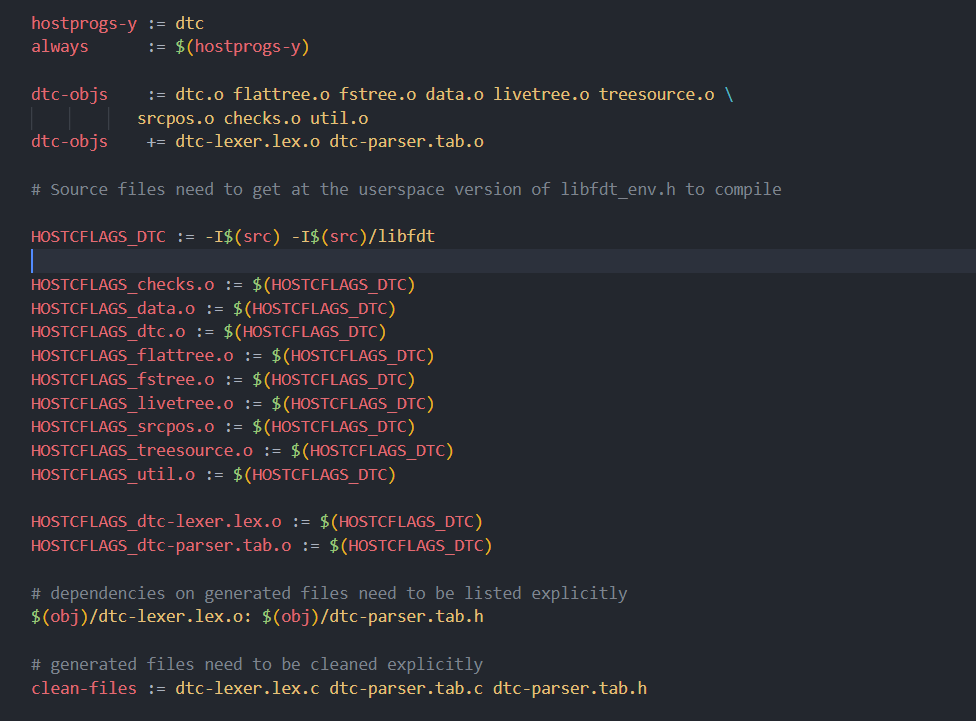976x721 pixels.
Task: Click the 'always' variable on line two
Action: coord(60,47)
